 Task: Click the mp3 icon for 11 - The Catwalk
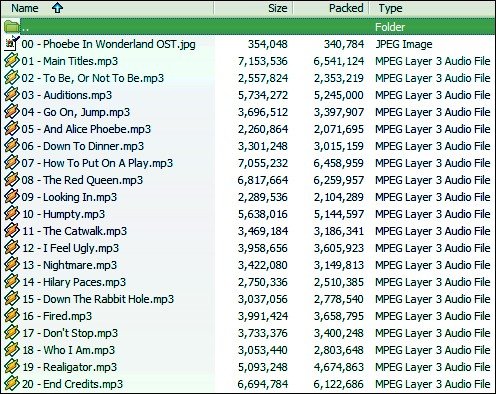point(11,231)
